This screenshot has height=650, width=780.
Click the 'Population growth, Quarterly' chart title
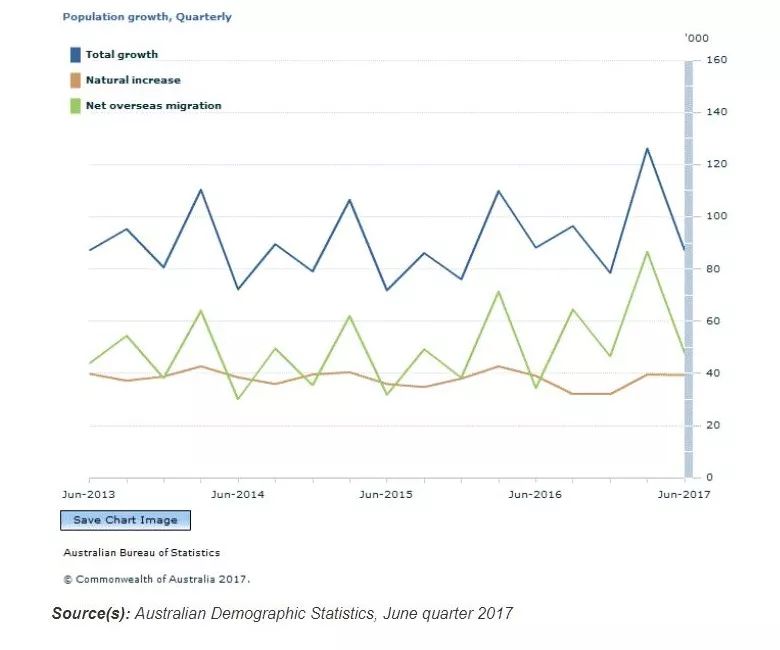pyautogui.click(x=146, y=17)
